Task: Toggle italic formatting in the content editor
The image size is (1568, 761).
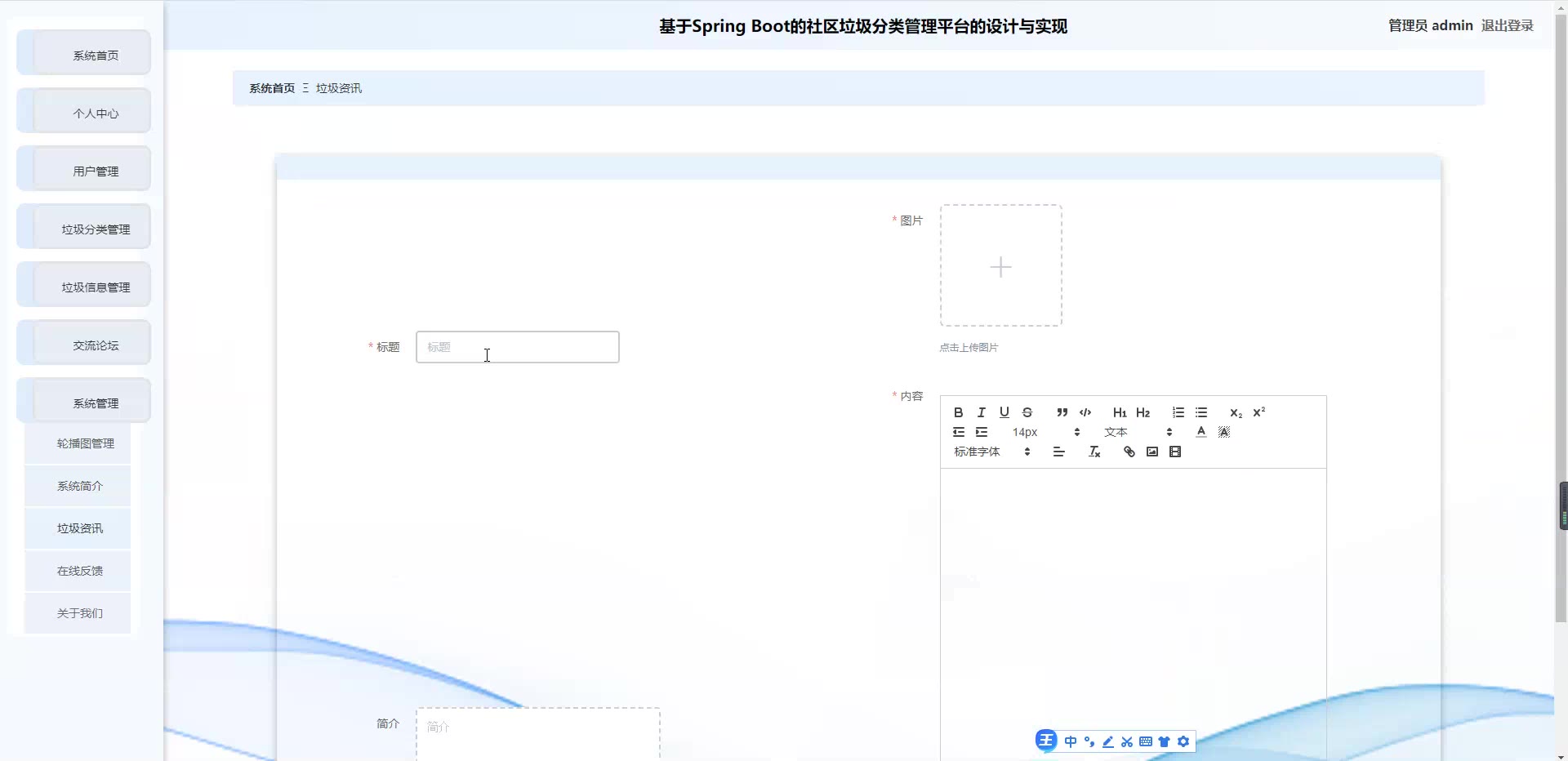Action: 982,412
